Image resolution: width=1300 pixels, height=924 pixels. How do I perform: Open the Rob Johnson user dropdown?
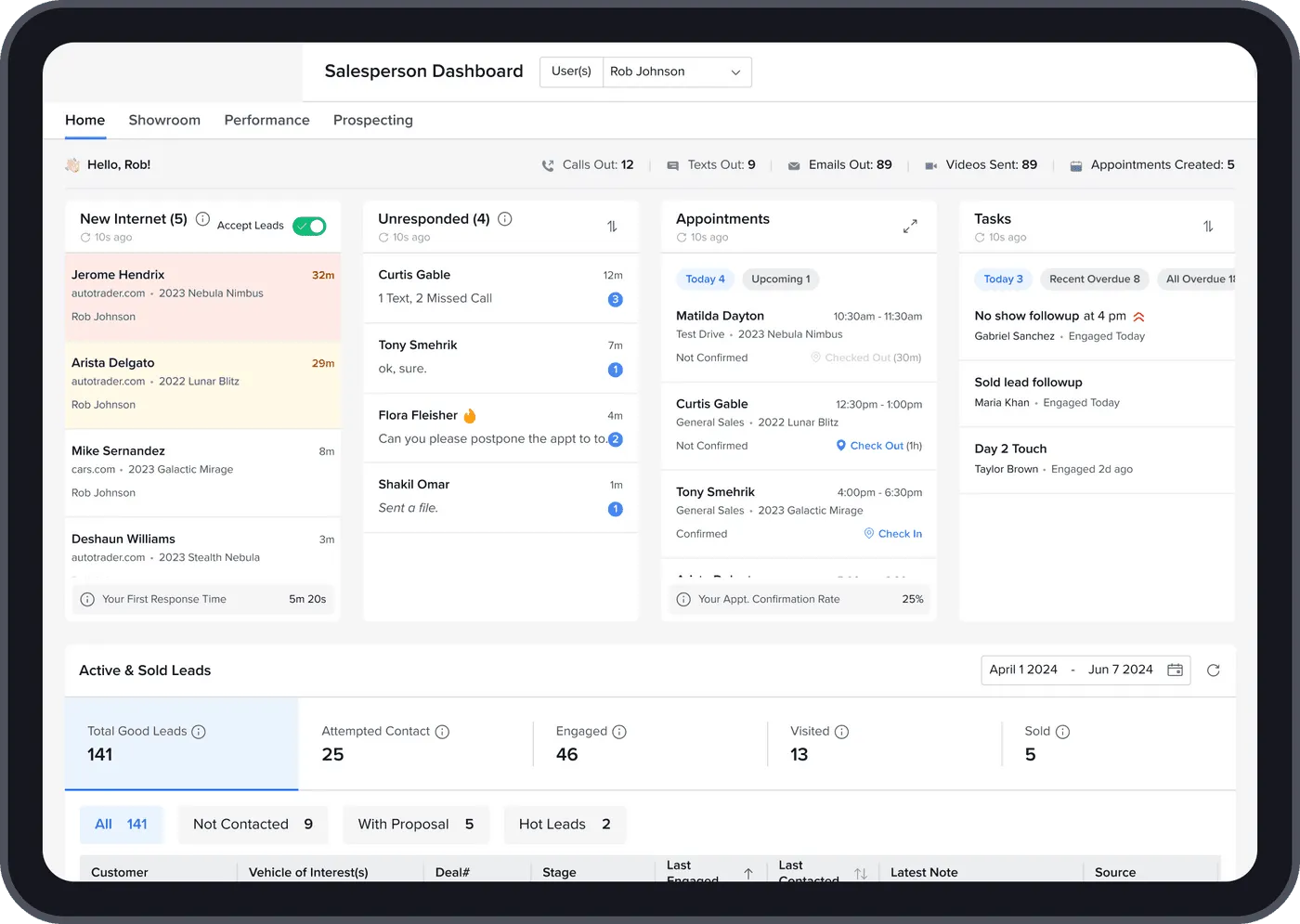coord(676,72)
